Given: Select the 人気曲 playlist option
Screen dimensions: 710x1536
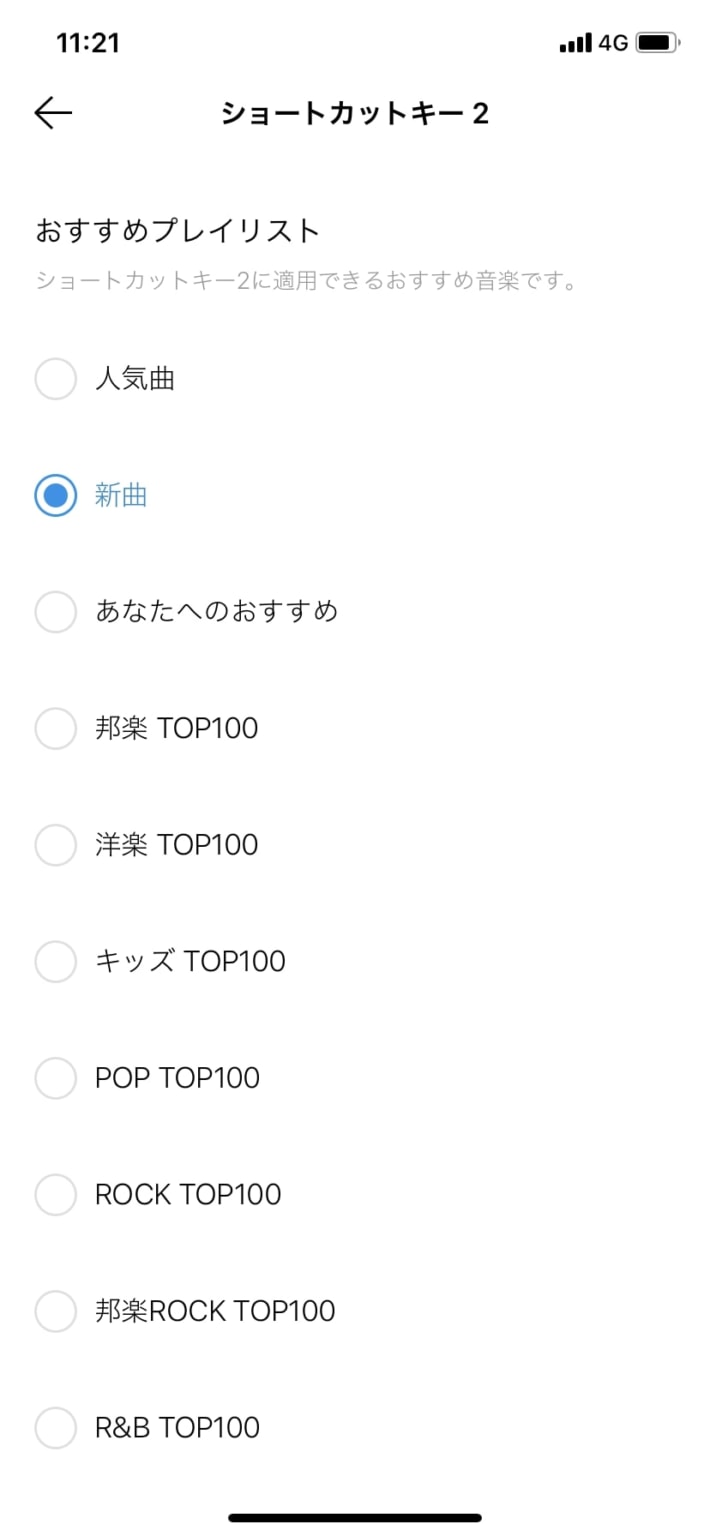Looking at the screenshot, I should tap(55, 378).
